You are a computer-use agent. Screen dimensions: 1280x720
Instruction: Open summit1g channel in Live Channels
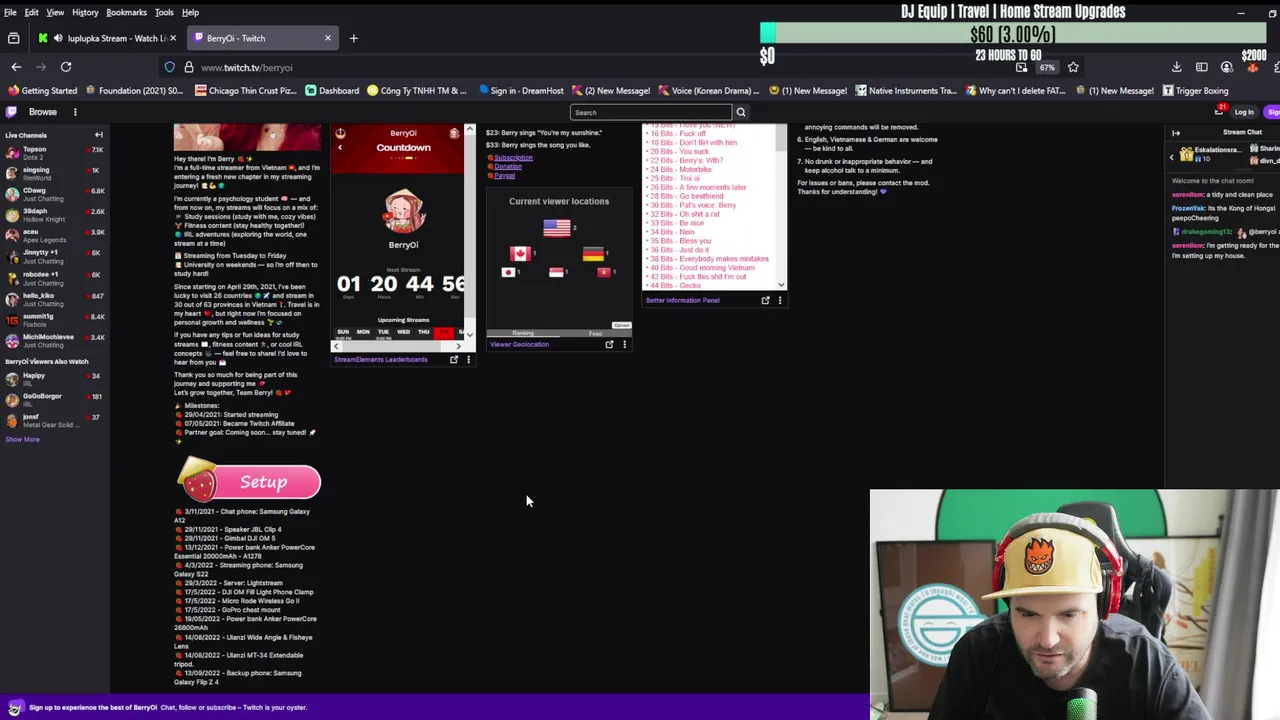(55, 320)
